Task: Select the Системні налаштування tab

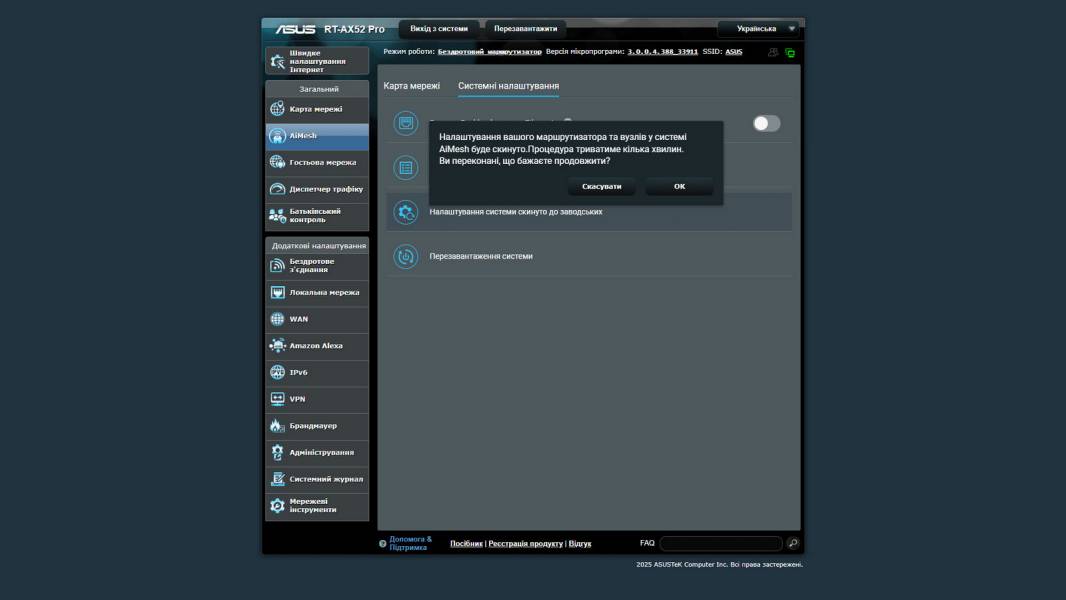Action: click(x=508, y=86)
